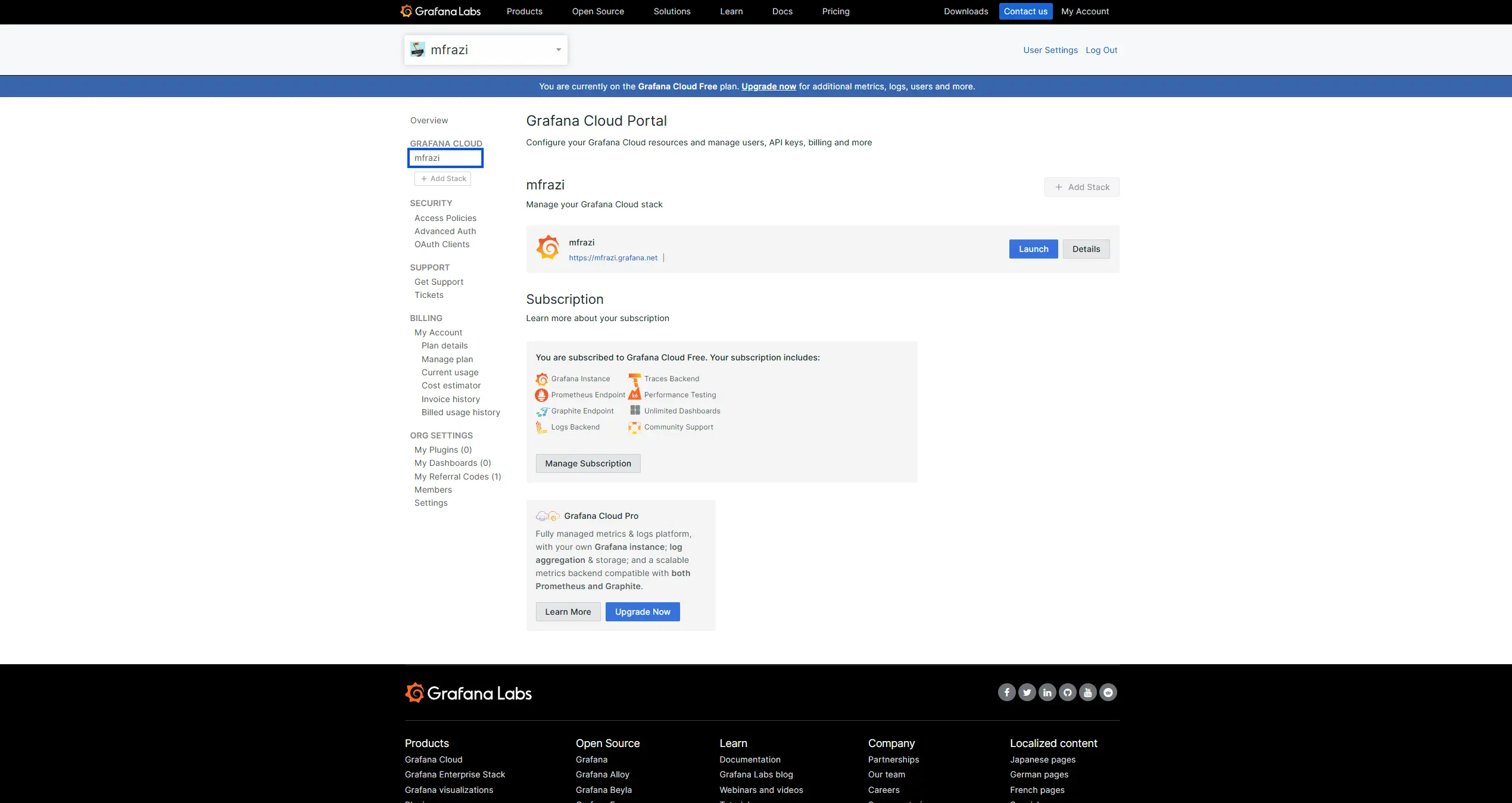The width and height of the screenshot is (1512, 803).
Task: Click the Unlimited Dashboards icon
Action: tap(634, 411)
